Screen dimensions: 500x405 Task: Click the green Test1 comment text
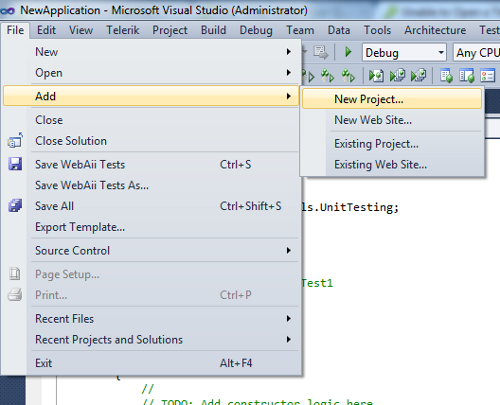coord(317,283)
